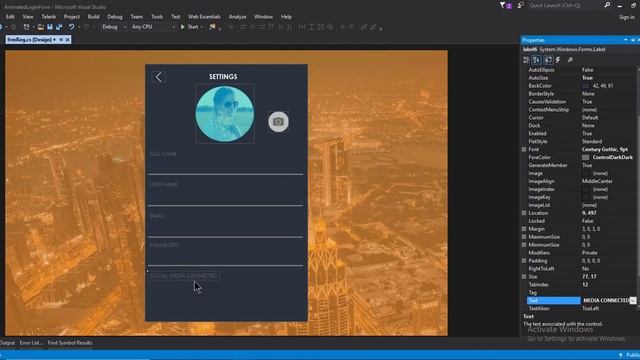640x360 pixels.
Task: Expand the Size property
Action: (x=524, y=277)
